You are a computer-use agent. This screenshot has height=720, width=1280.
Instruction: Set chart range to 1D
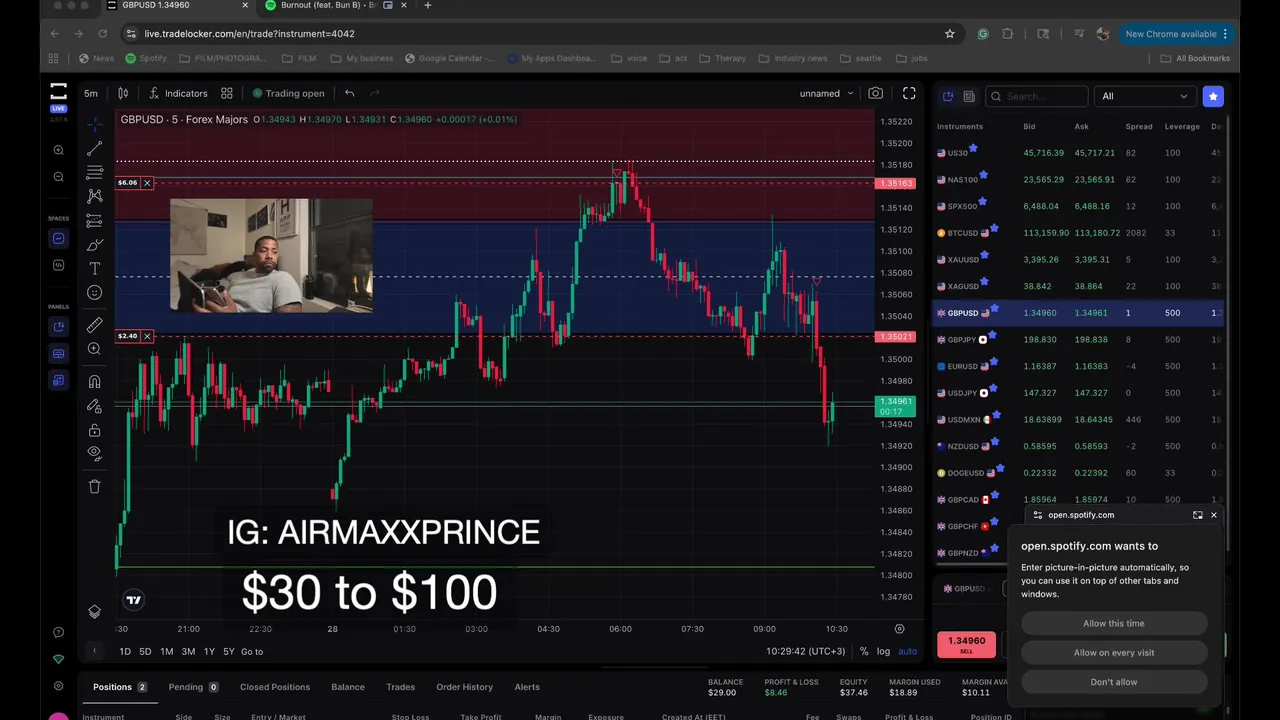tap(125, 652)
